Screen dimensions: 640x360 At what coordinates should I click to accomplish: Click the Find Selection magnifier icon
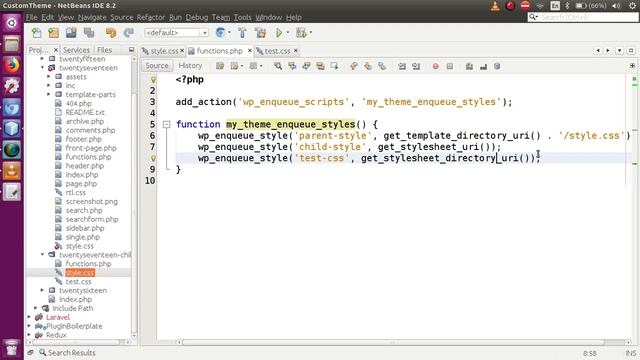point(278,66)
